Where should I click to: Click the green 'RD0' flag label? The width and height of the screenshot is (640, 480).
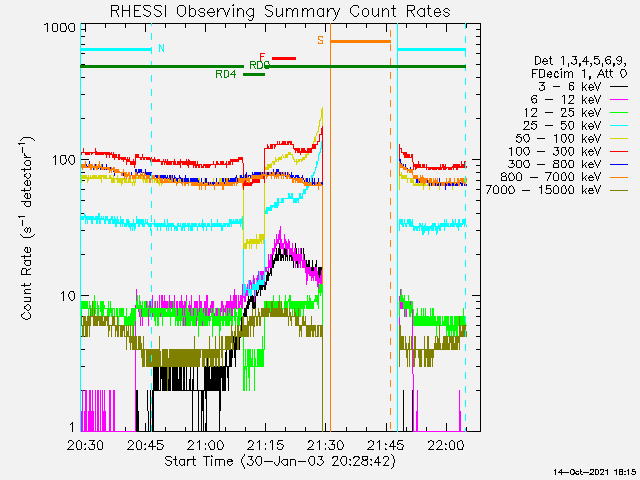coord(260,65)
